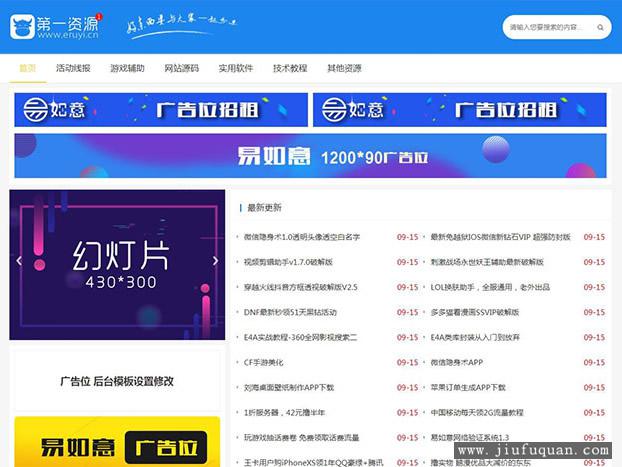Open 1折服务器，42元撸半年 article
622x467 pixels.
click(284, 413)
